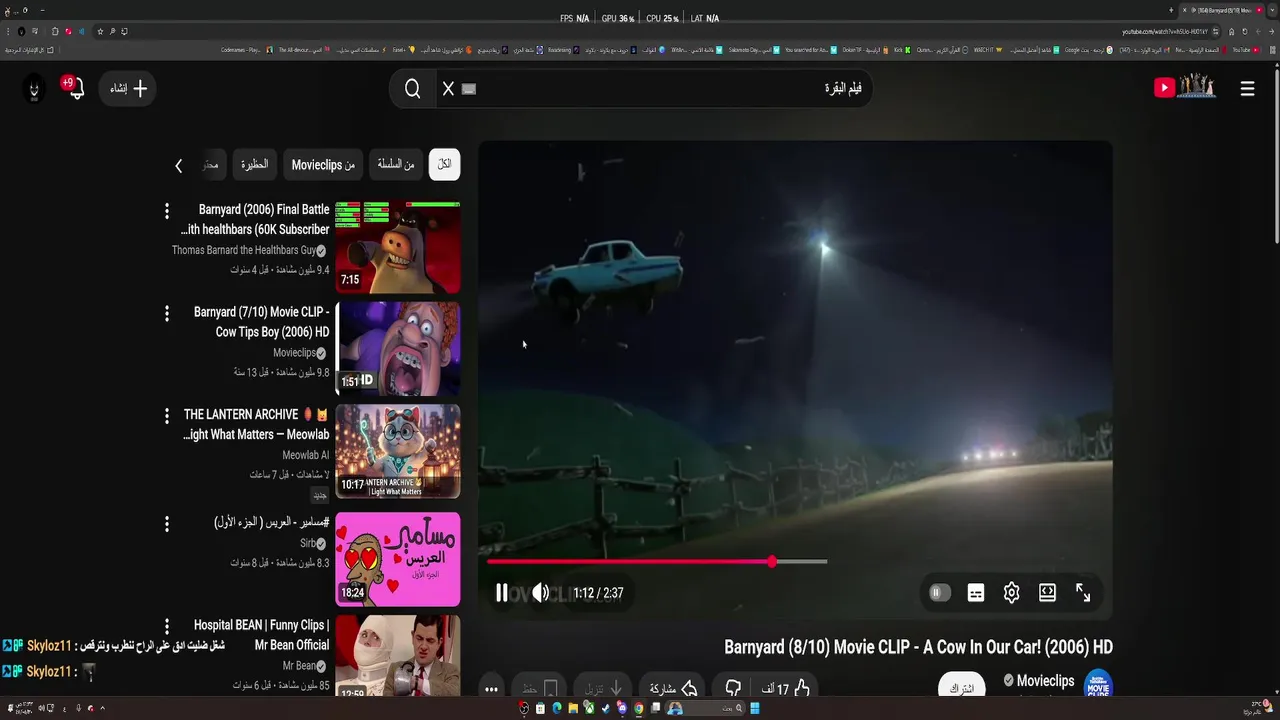1280x720 pixels.
Task: Open مسامير العريس video thumbnail
Action: pos(398,559)
